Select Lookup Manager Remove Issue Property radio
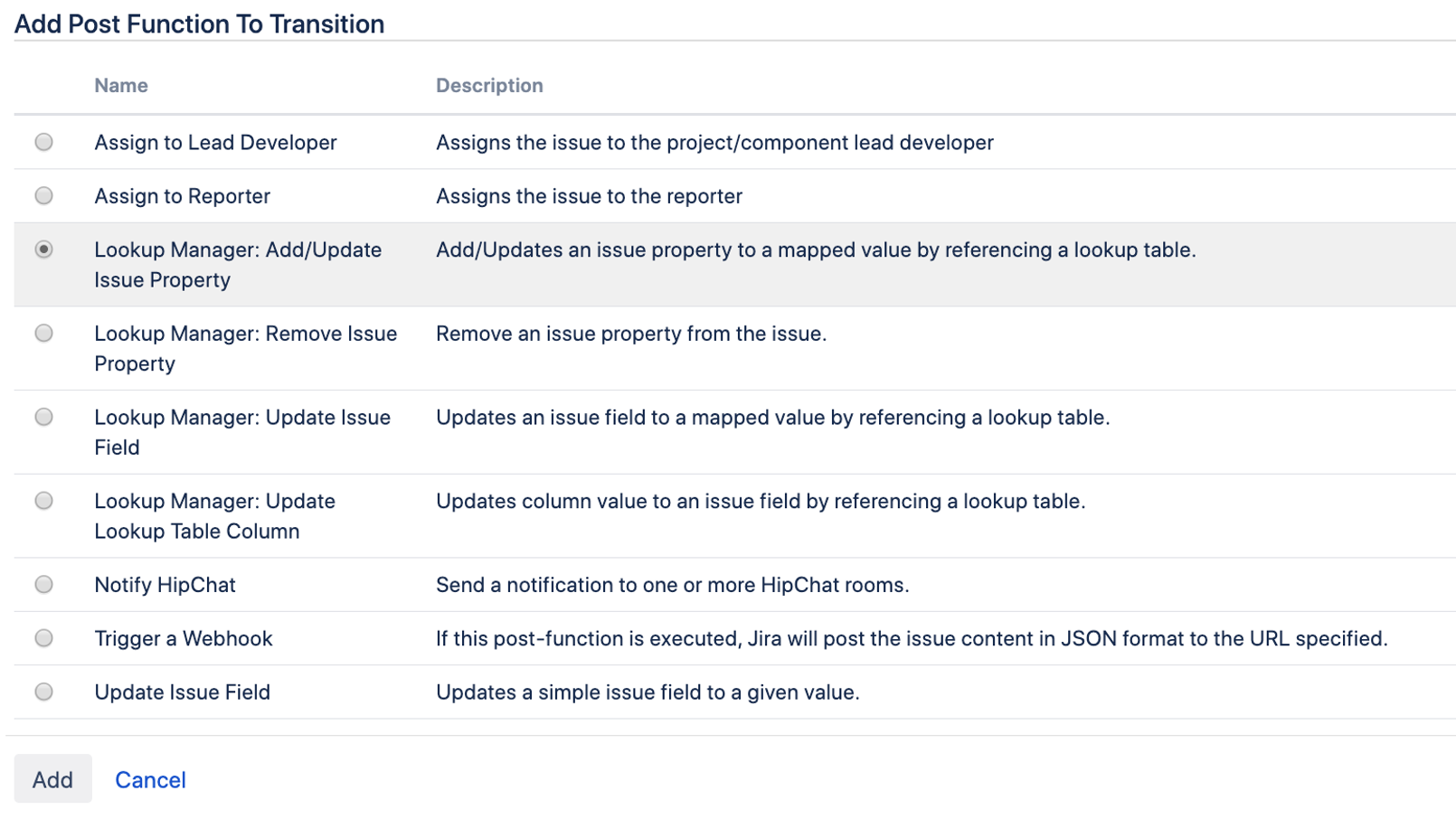Image resolution: width=1456 pixels, height=819 pixels. point(43,334)
